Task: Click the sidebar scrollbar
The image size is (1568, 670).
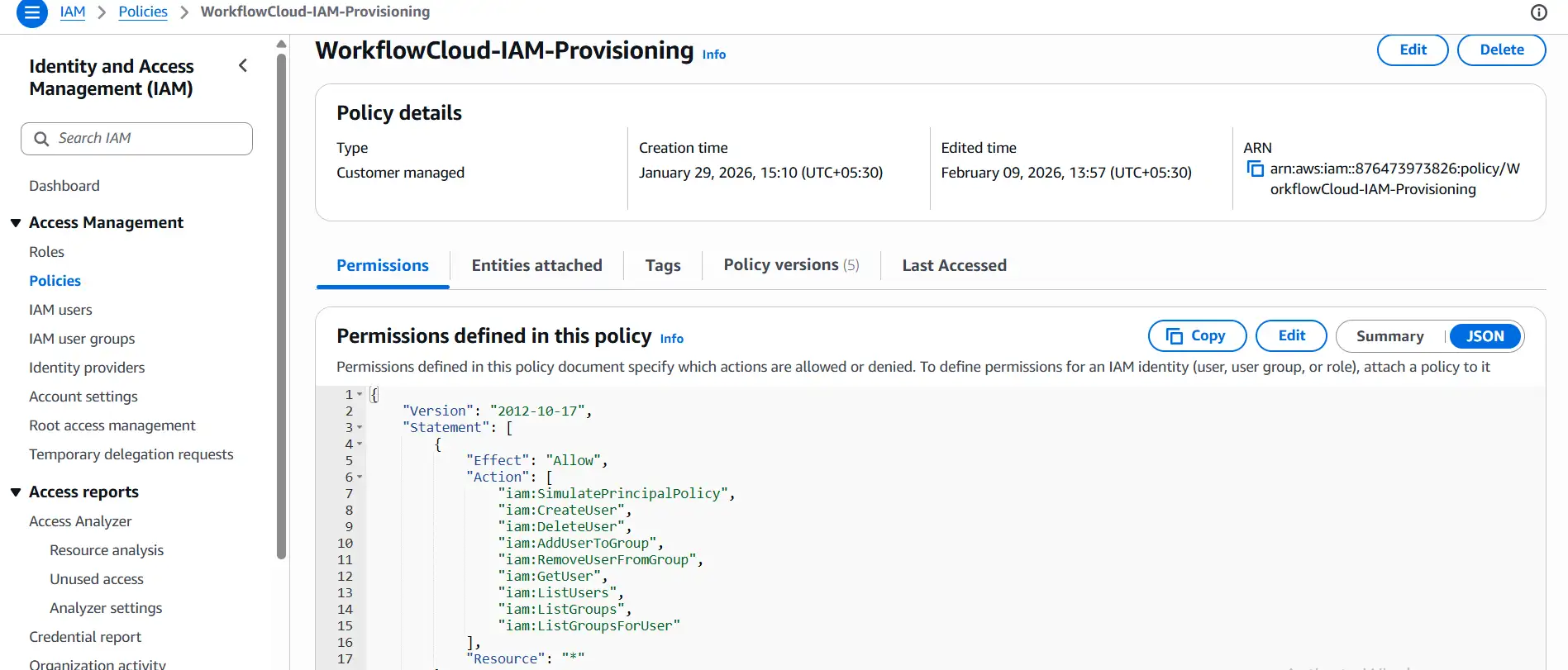Action: [281, 306]
